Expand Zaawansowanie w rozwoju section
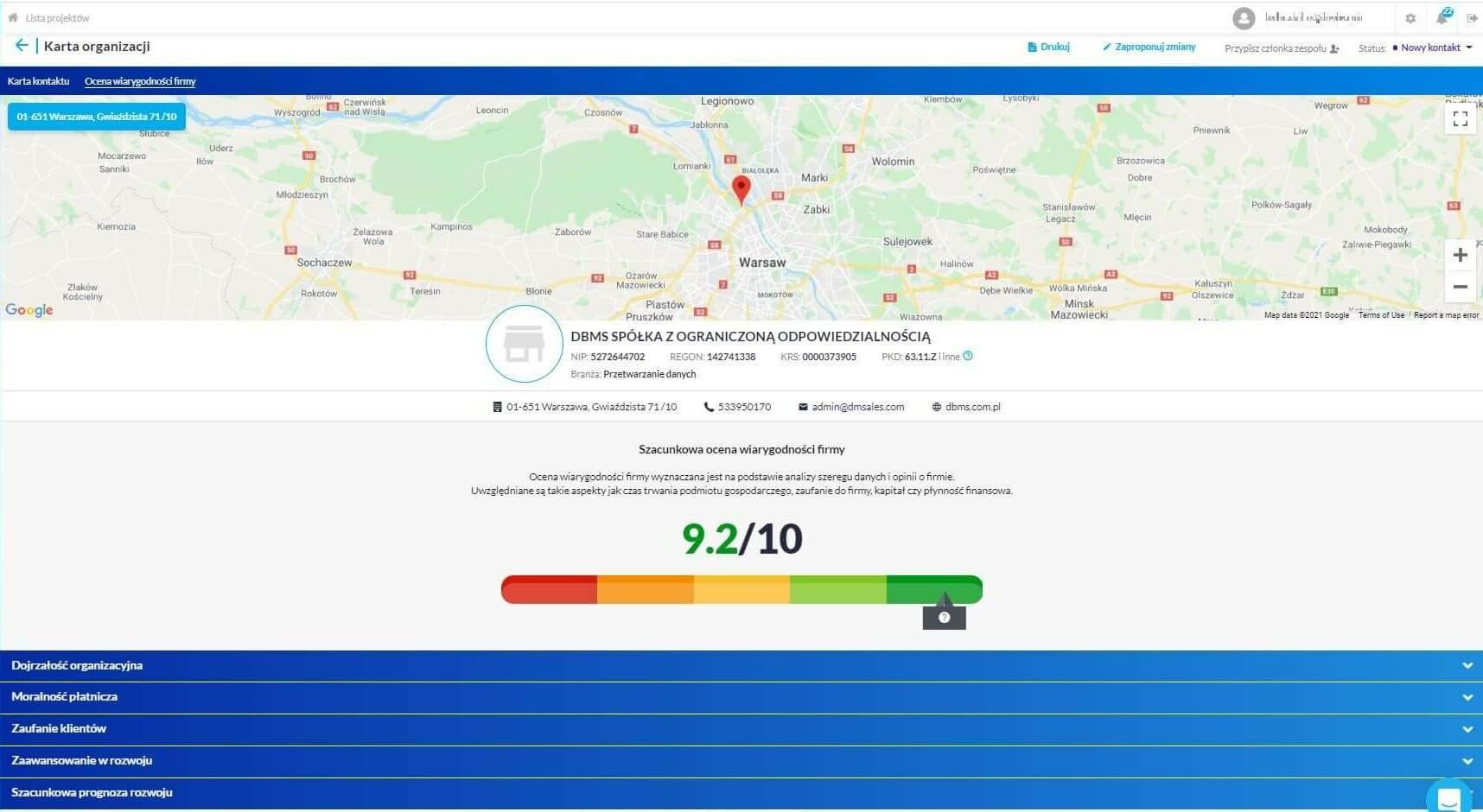The image size is (1483, 812). 741,761
